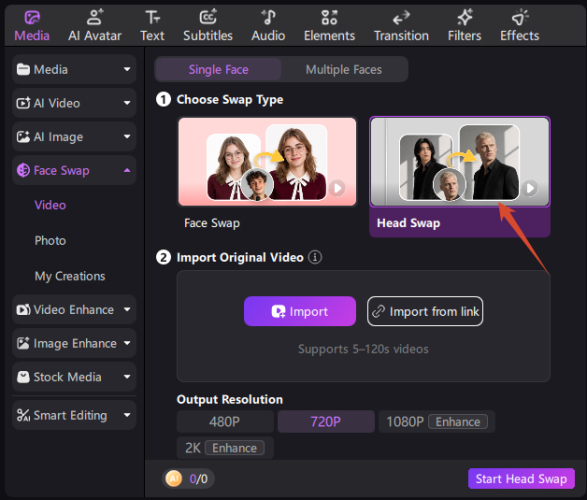The width and height of the screenshot is (587, 500).
Task: Click the Stock Media sidebar icon
Action: [23, 377]
